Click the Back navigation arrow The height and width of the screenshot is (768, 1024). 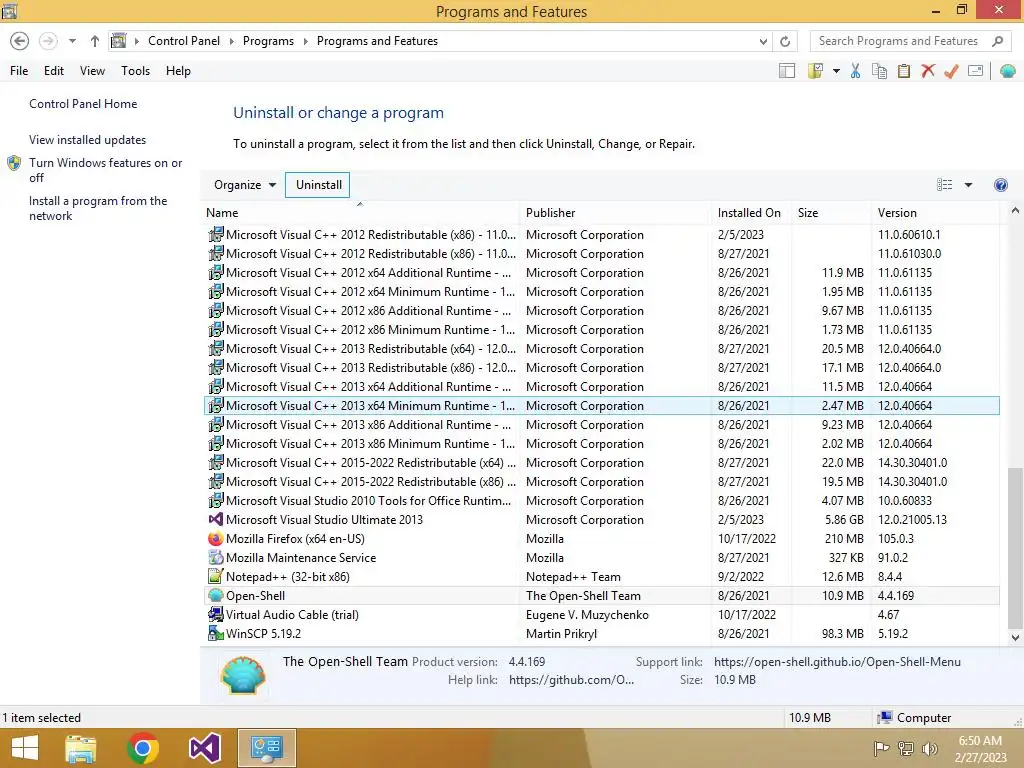click(20, 41)
